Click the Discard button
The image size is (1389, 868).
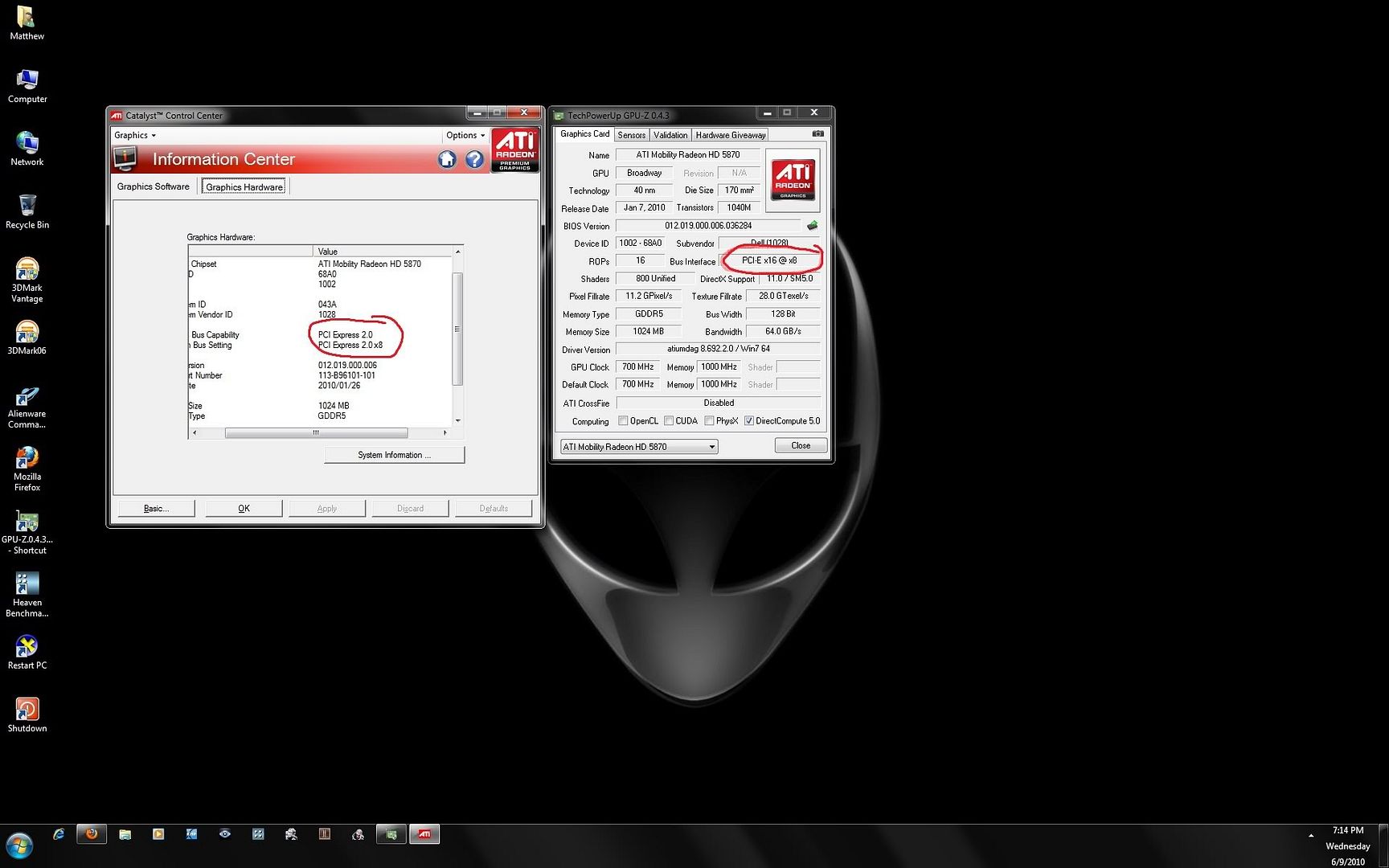[x=410, y=509]
